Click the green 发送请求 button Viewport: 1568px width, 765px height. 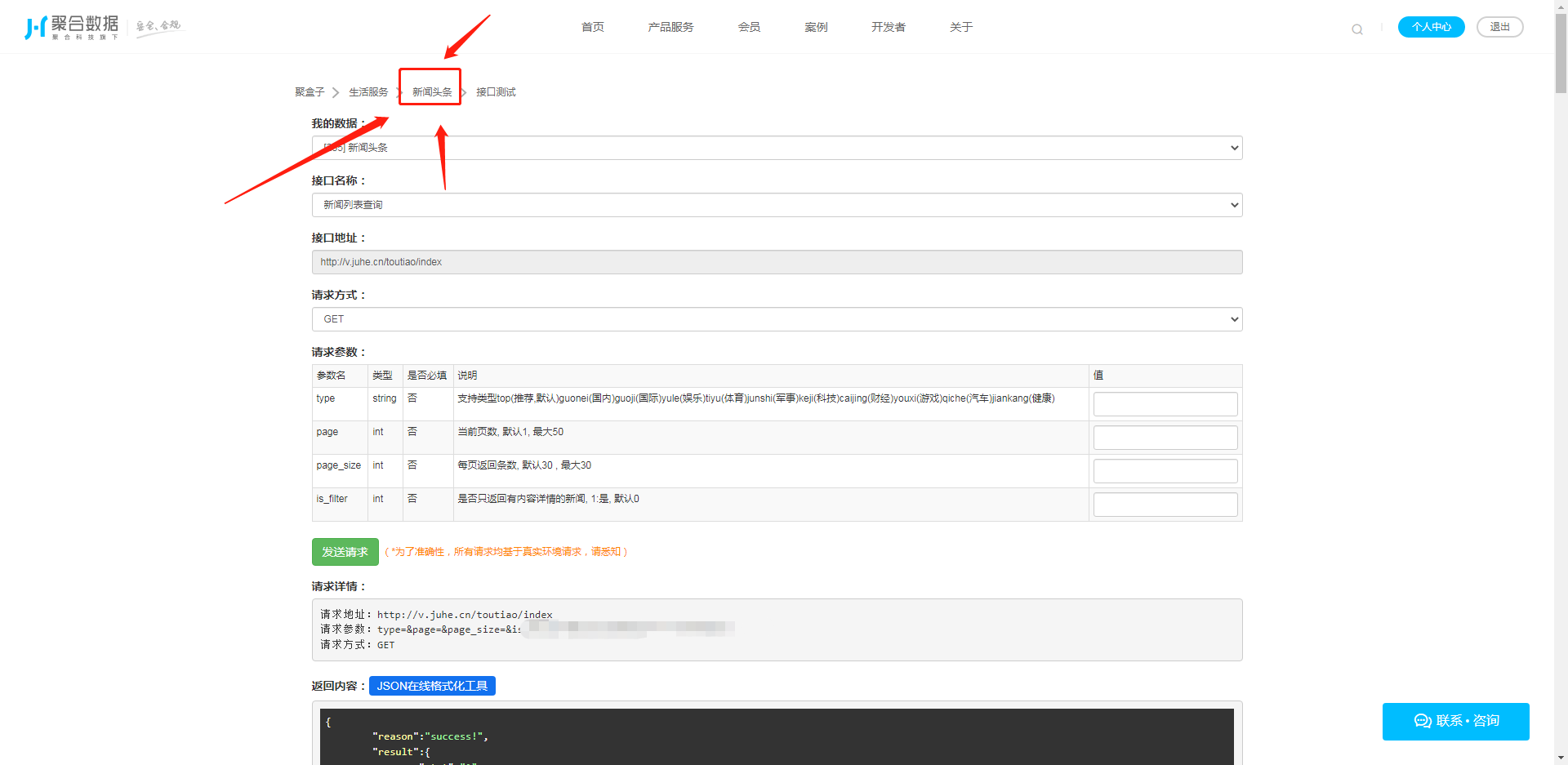345,552
